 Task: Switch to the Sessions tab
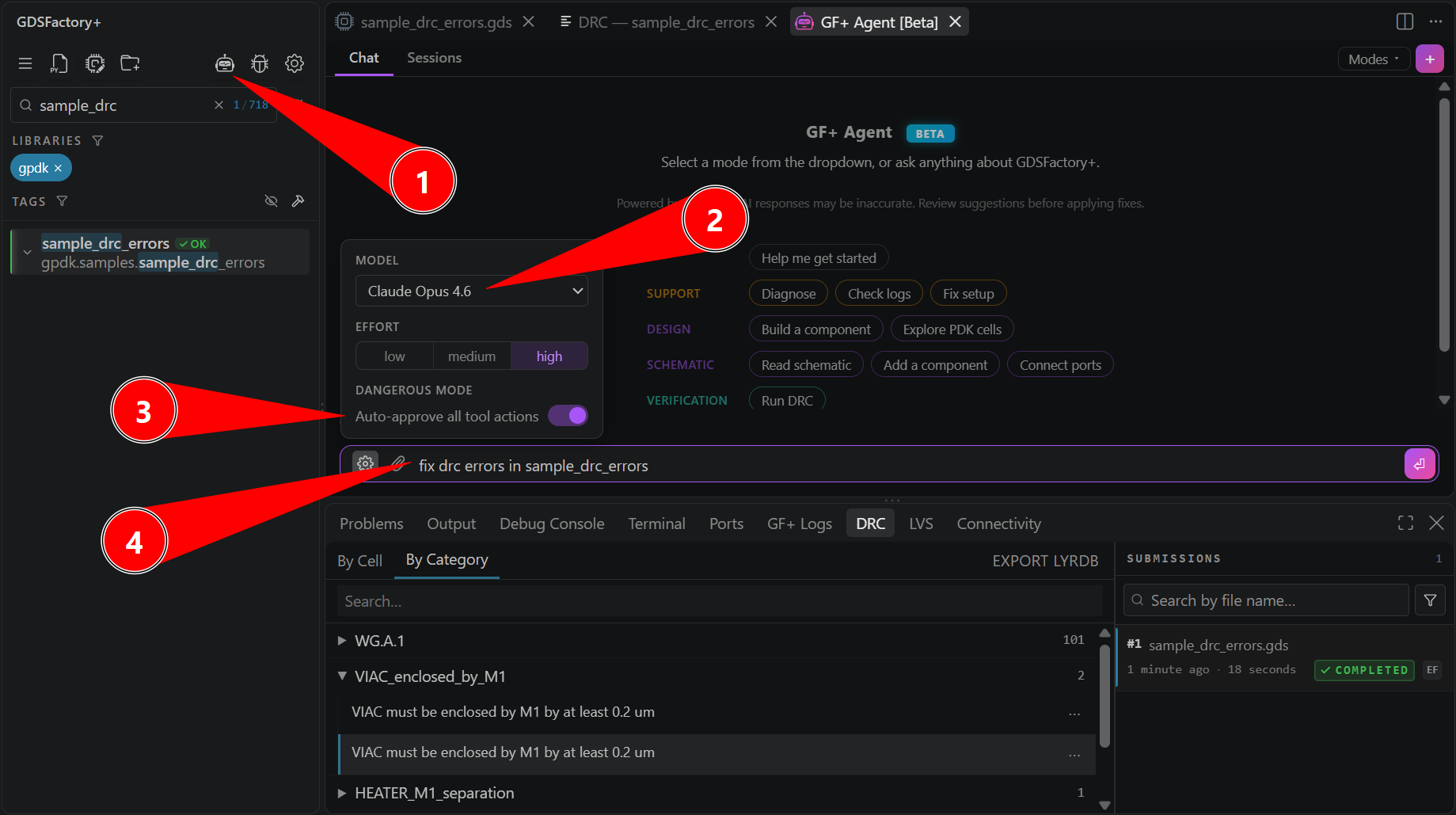coord(434,58)
